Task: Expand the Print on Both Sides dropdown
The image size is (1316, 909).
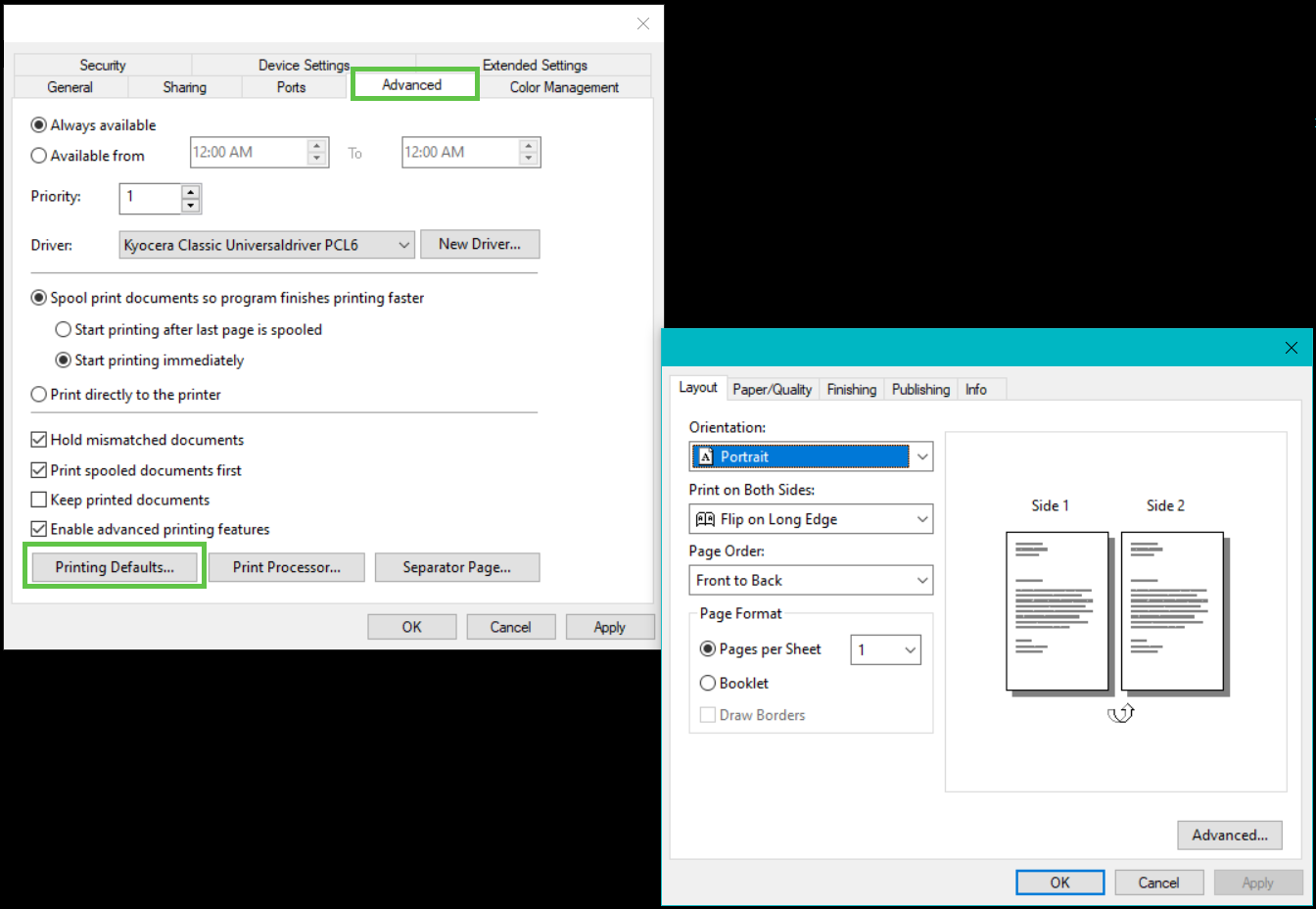Action: 811,519
